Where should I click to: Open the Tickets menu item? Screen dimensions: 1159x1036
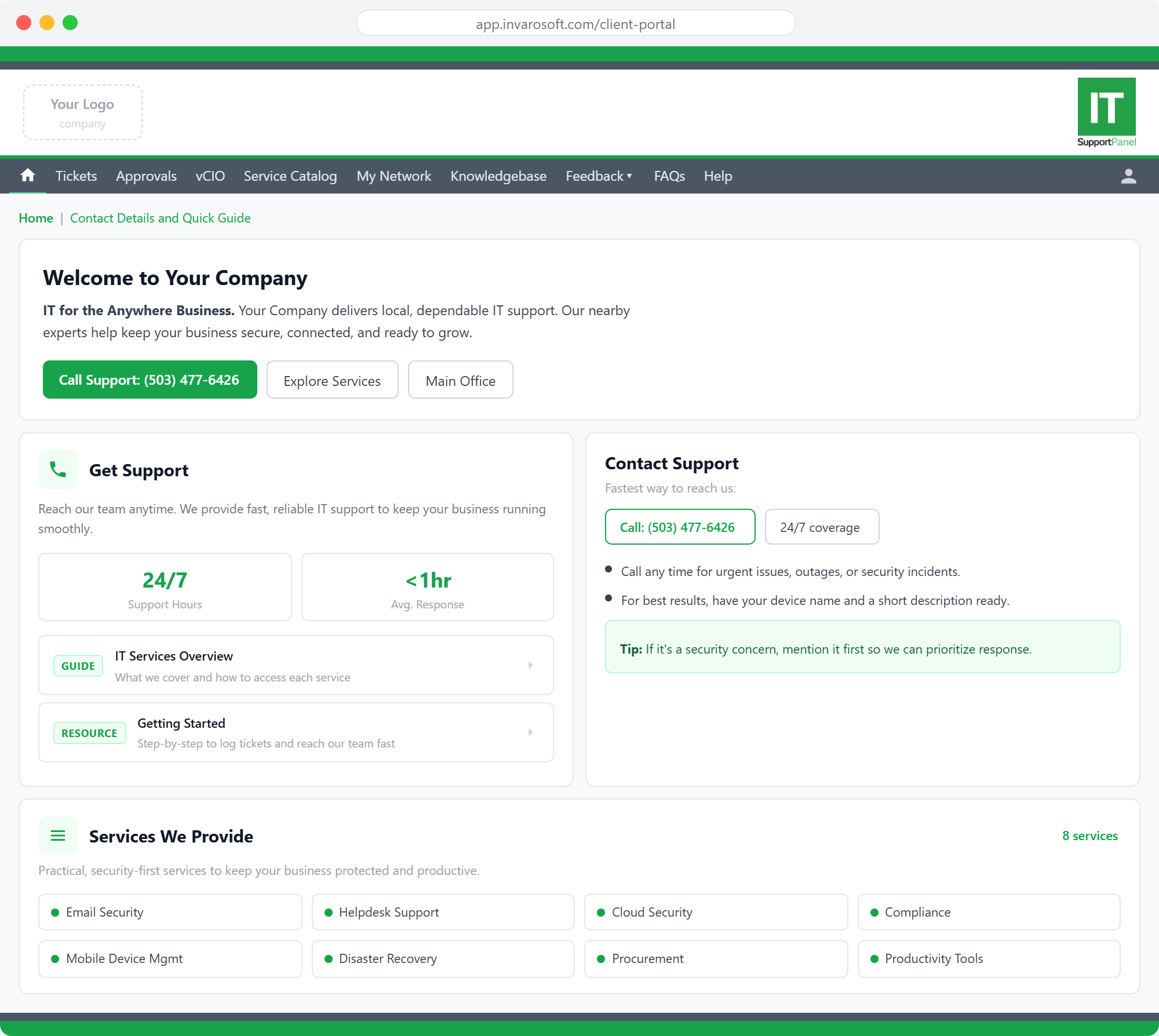76,176
